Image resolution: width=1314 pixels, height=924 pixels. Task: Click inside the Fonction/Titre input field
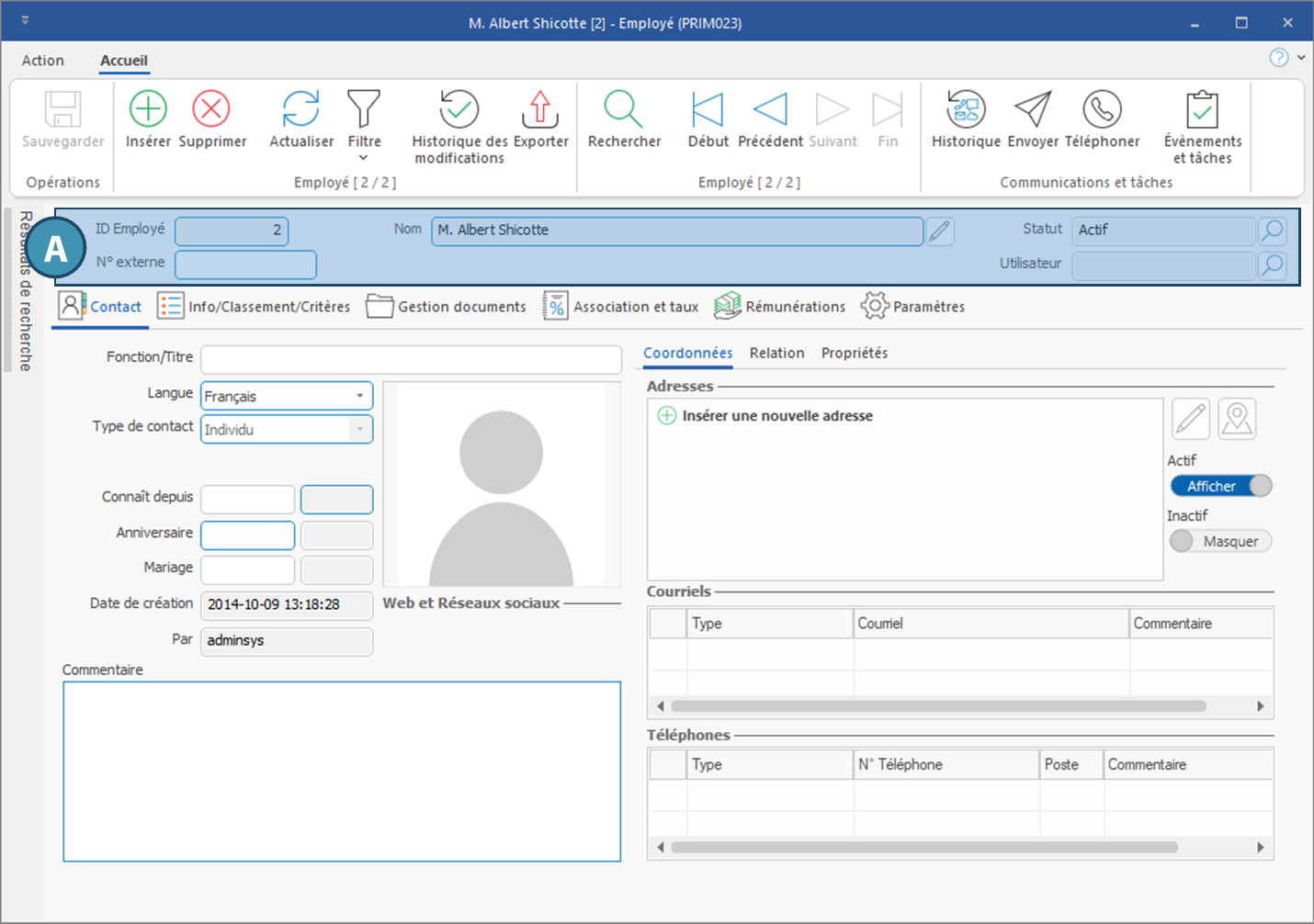coord(411,359)
